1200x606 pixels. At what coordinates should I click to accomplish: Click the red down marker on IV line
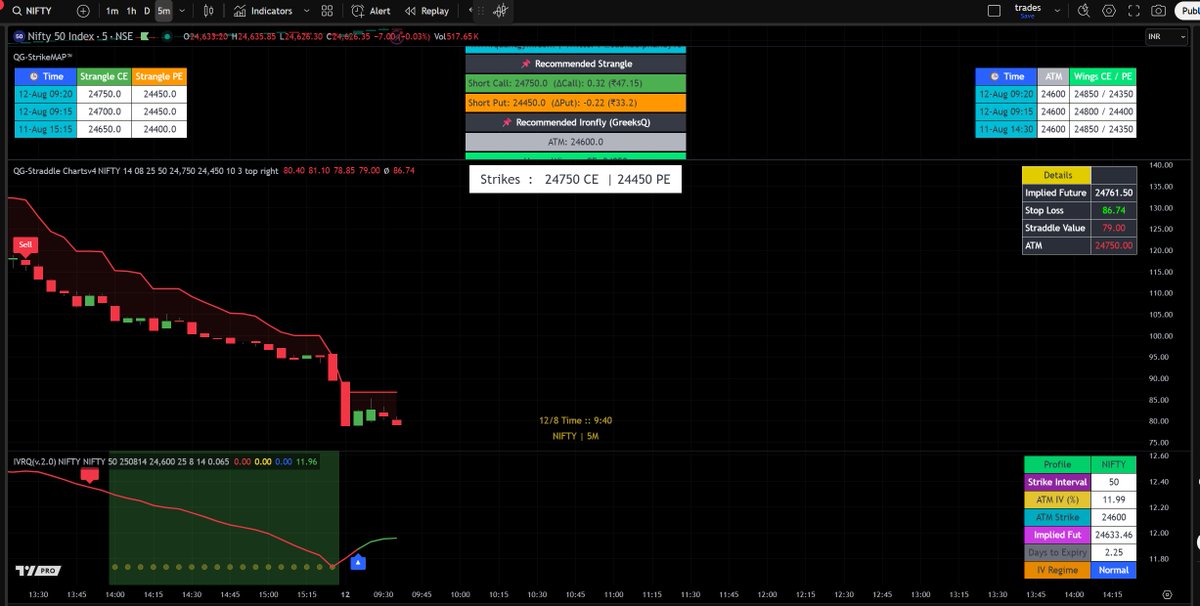[x=89, y=475]
